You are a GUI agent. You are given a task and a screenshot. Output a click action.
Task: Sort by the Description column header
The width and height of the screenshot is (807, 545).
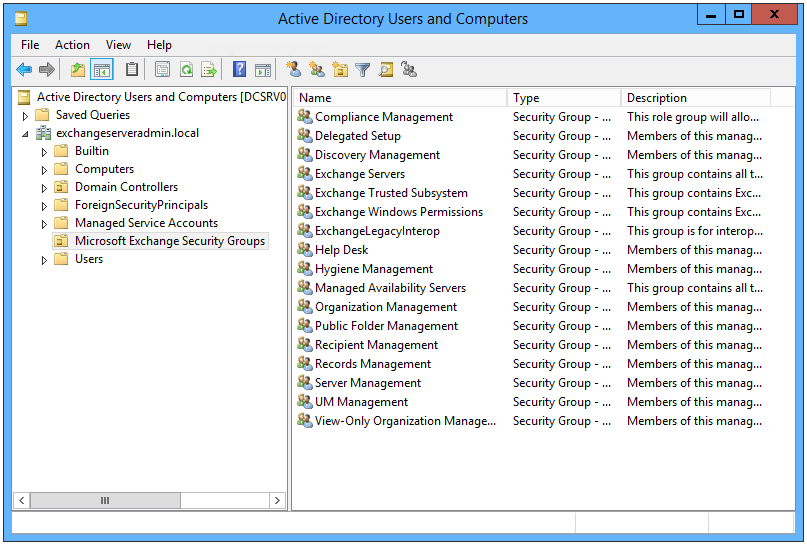pyautogui.click(x=696, y=98)
